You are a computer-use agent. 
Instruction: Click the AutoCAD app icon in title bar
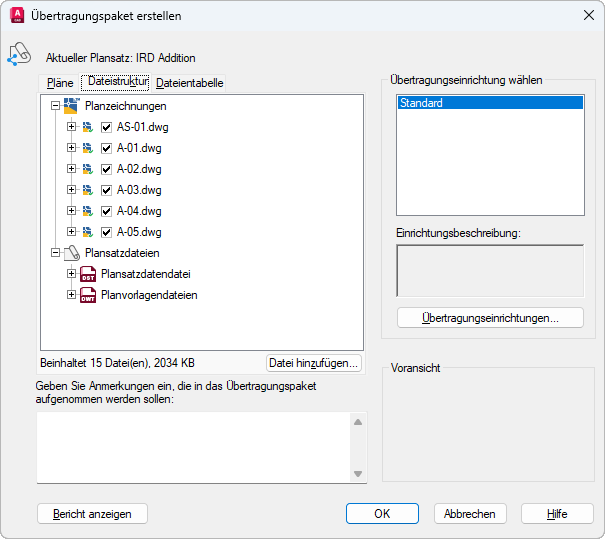[x=17, y=15]
